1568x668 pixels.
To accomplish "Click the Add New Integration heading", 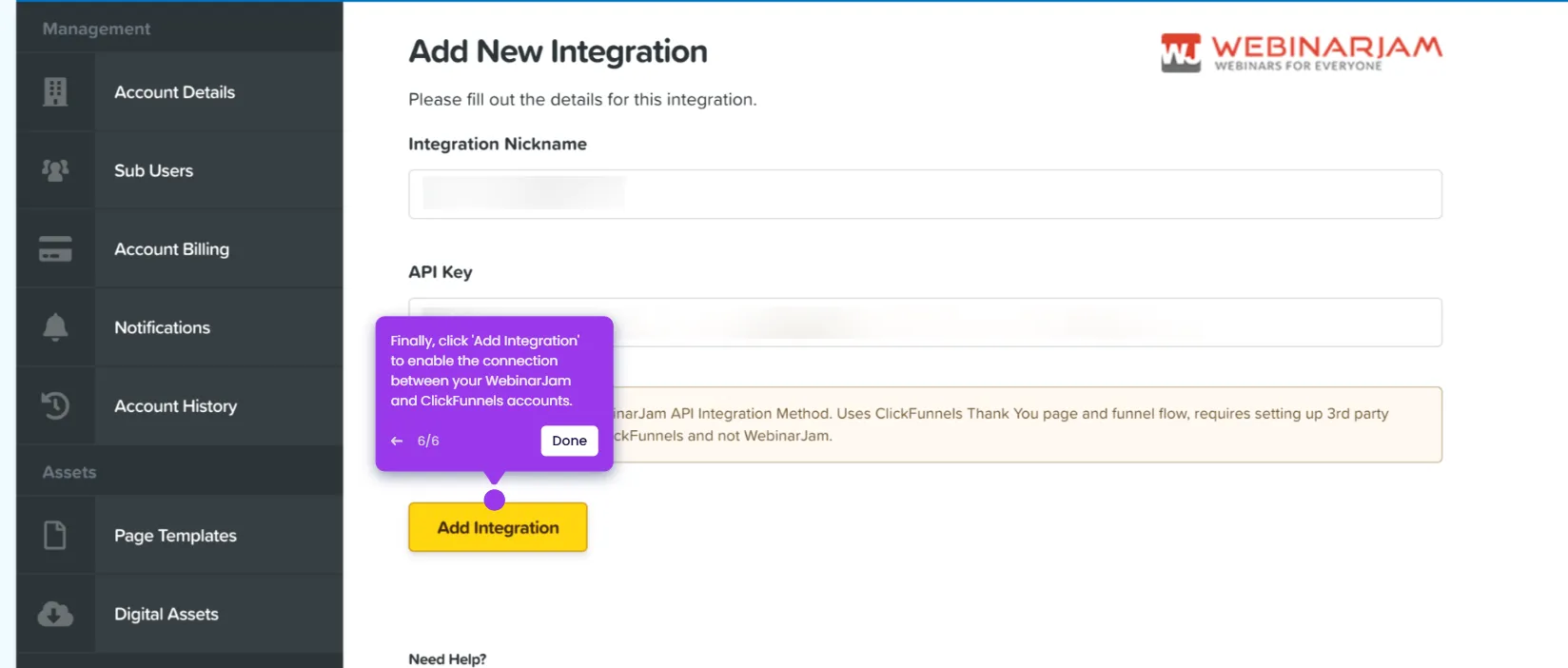I will click(558, 51).
